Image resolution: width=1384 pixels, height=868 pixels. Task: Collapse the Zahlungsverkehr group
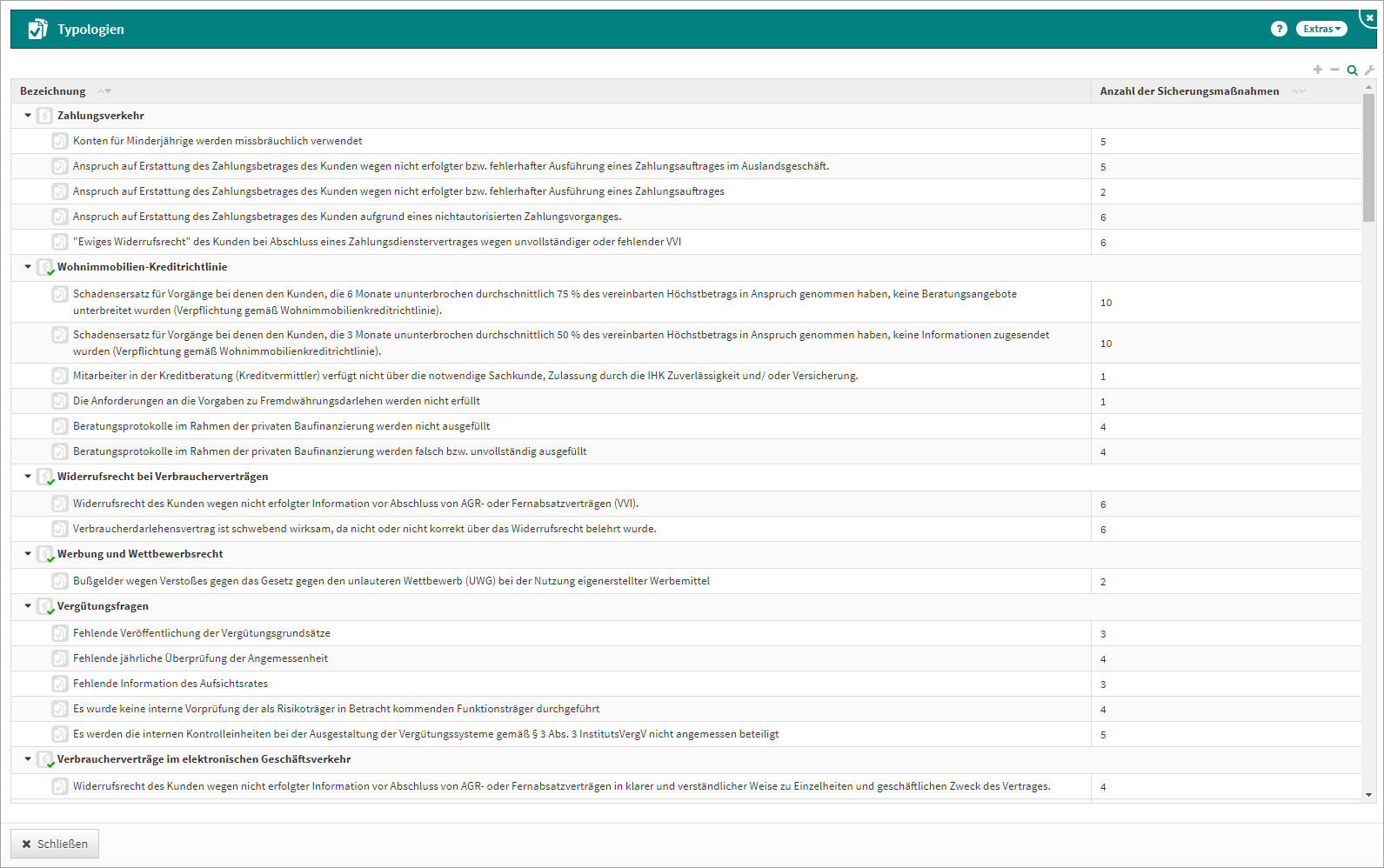28,116
